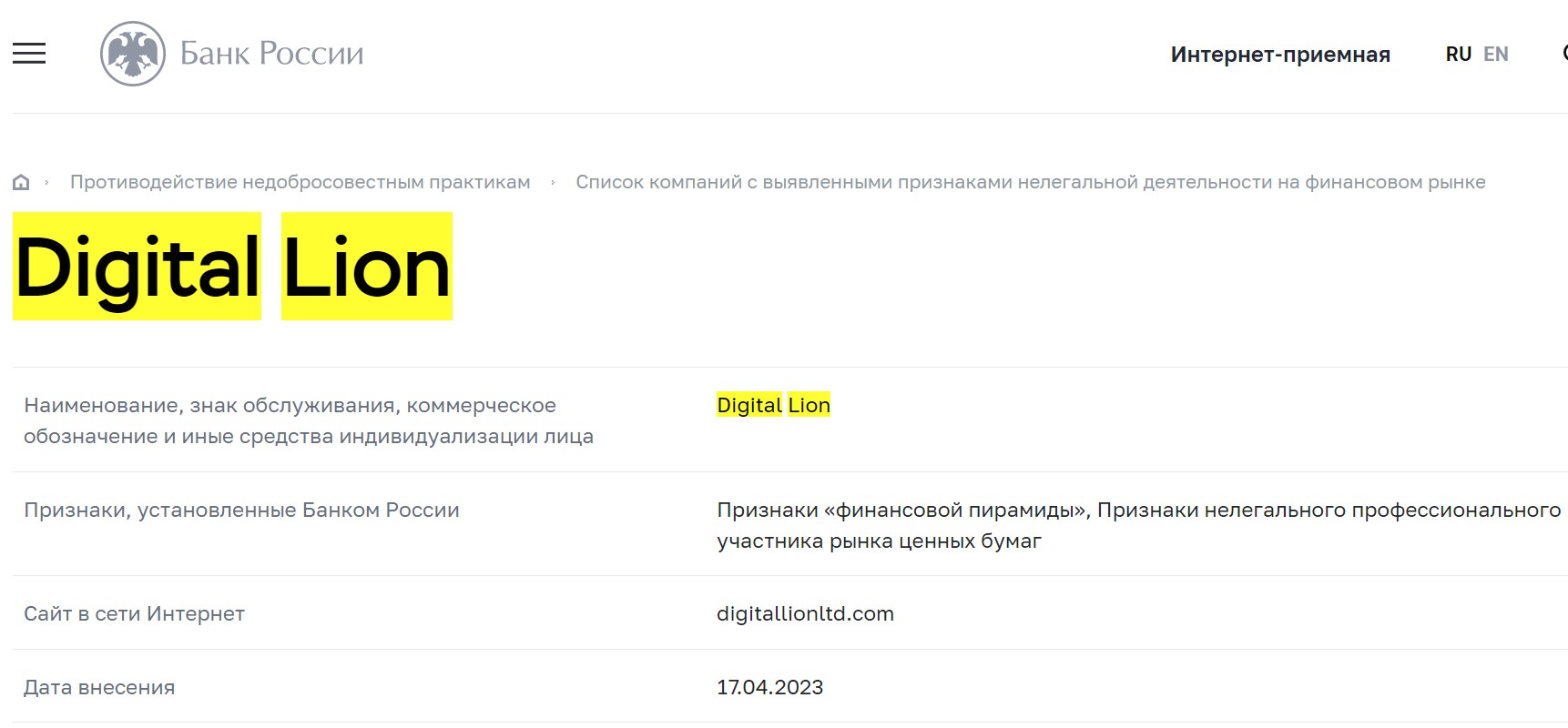Open Интернет-приемная link

1280,55
